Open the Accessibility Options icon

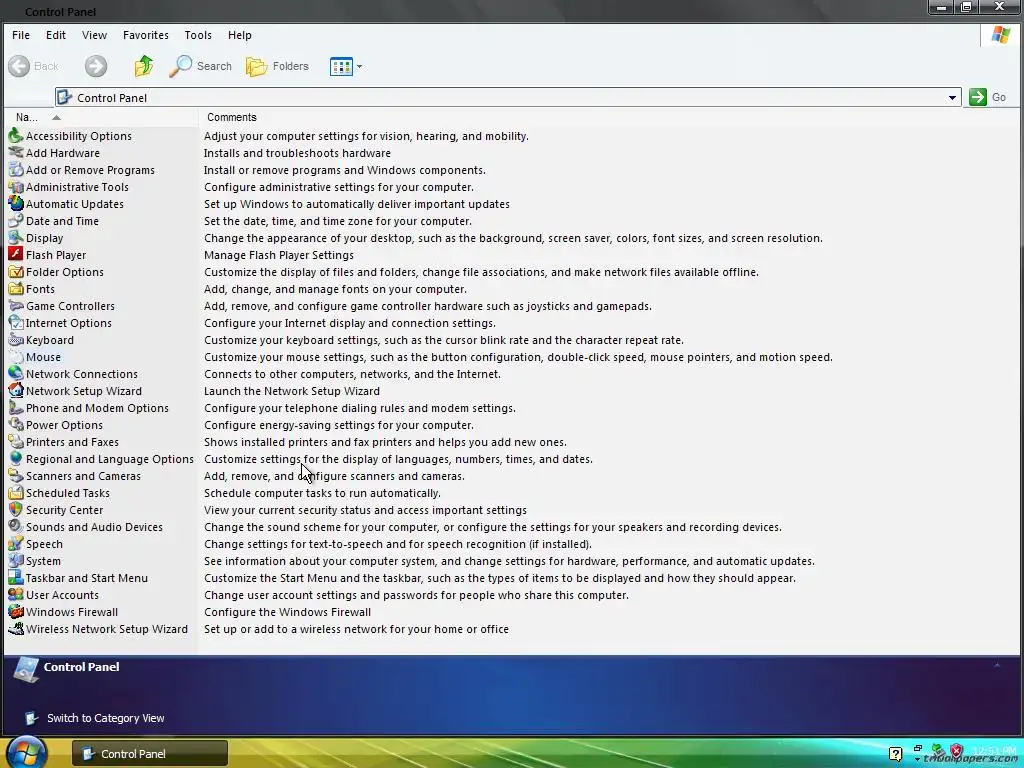16,136
